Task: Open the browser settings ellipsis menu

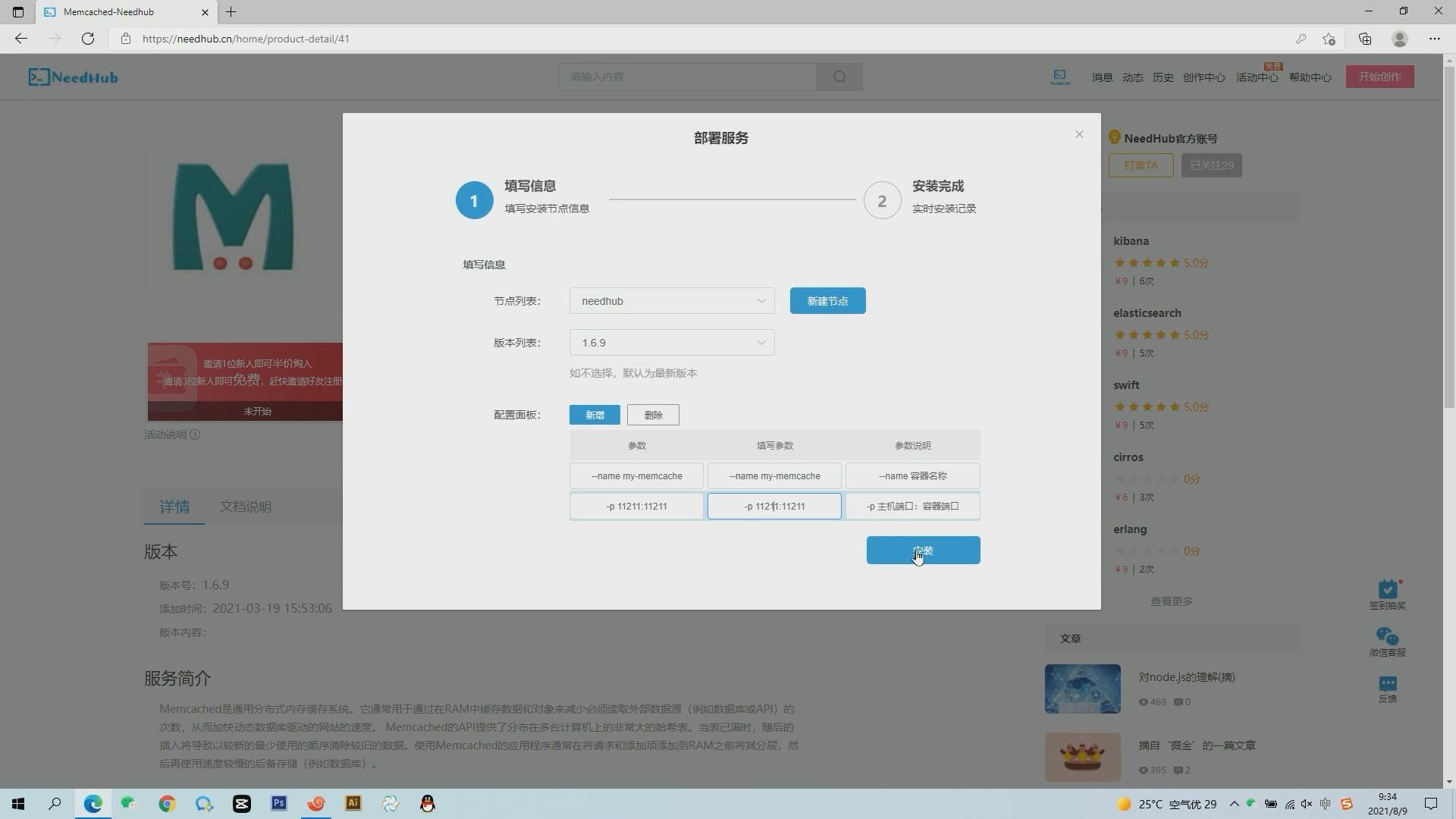Action: point(1435,39)
